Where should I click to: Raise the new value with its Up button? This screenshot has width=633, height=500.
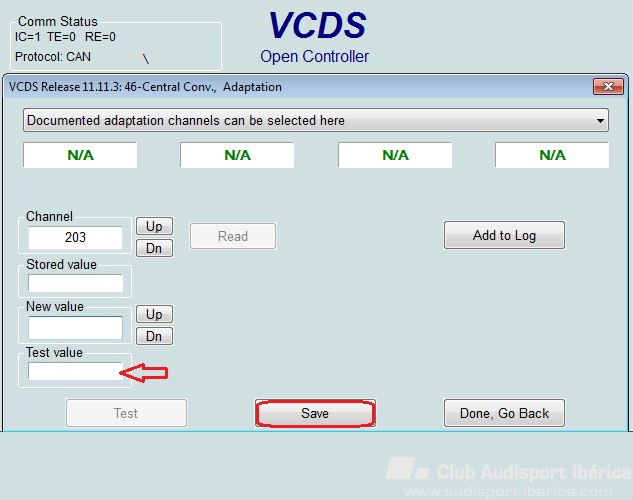tap(154, 314)
